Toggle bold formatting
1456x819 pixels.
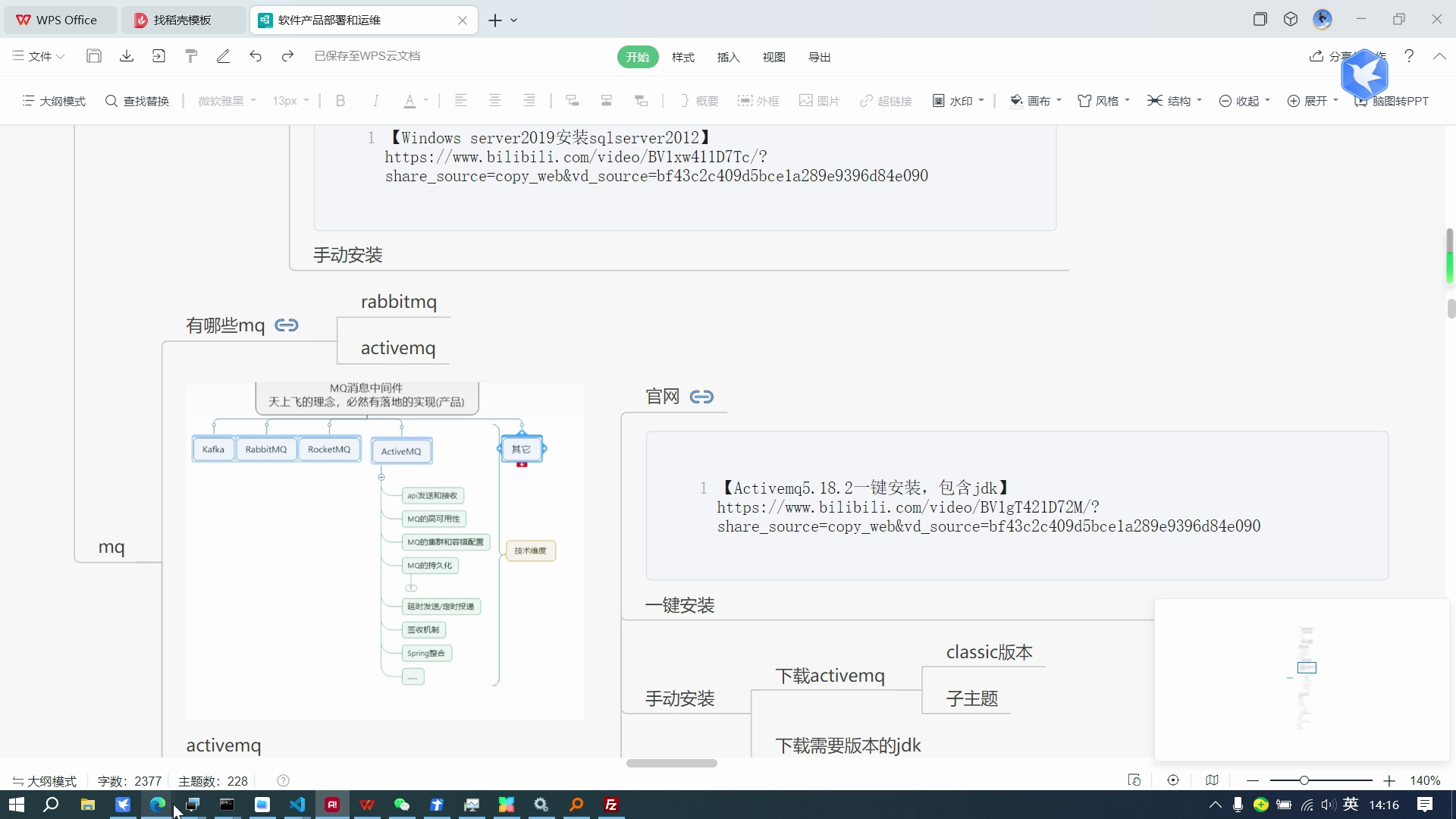tap(340, 101)
